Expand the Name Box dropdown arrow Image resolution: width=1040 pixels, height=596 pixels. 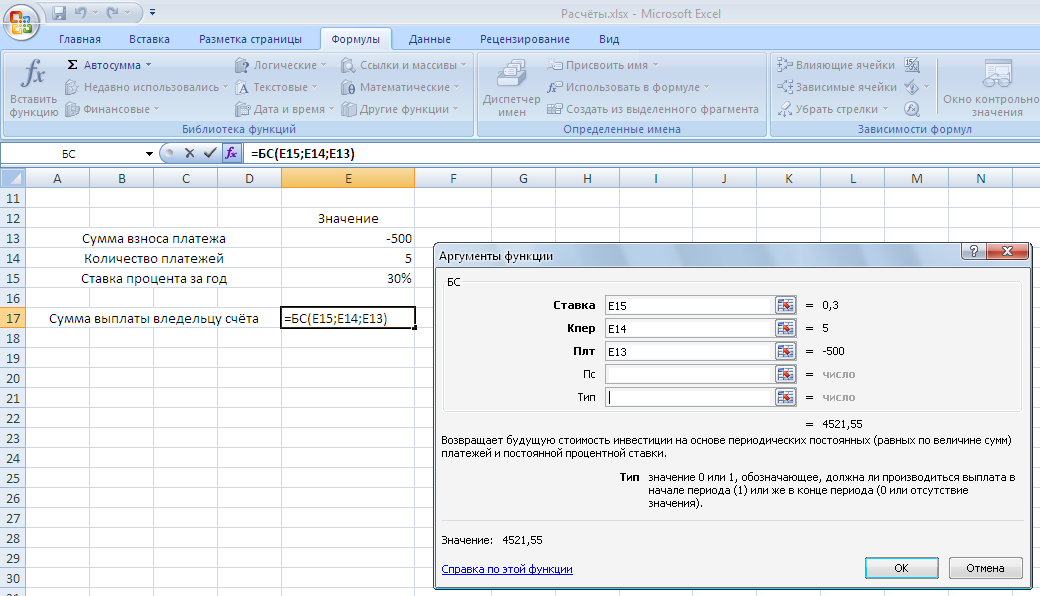coord(150,154)
